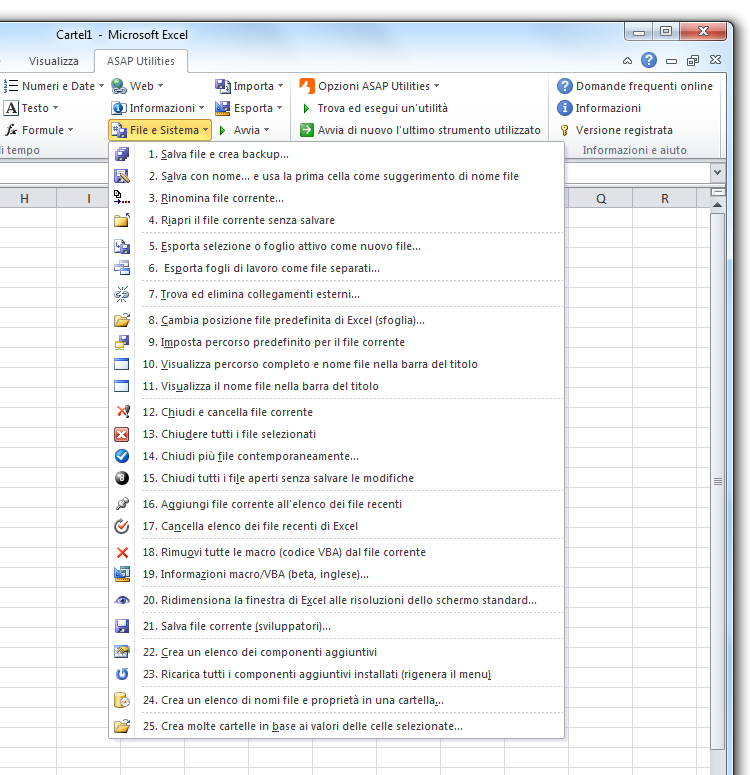
Task: Expand the formula bar with its arrow
Action: click(717, 172)
